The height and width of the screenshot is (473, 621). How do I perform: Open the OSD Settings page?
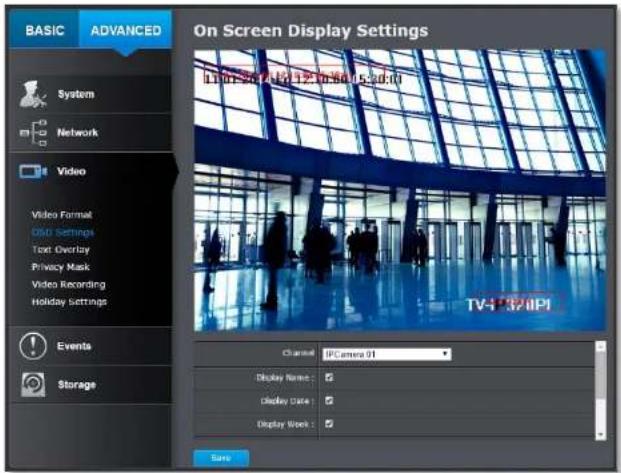pos(63,232)
